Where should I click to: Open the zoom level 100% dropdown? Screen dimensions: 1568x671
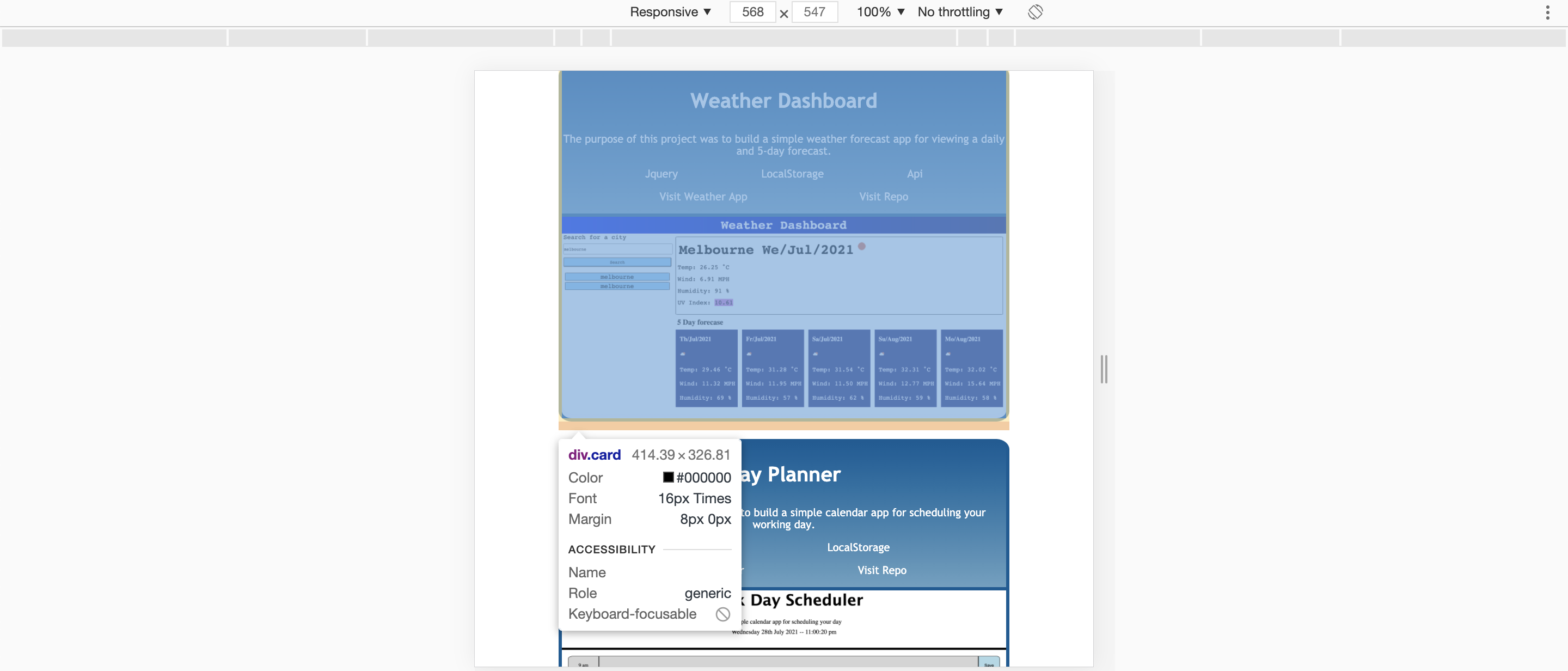[x=878, y=12]
